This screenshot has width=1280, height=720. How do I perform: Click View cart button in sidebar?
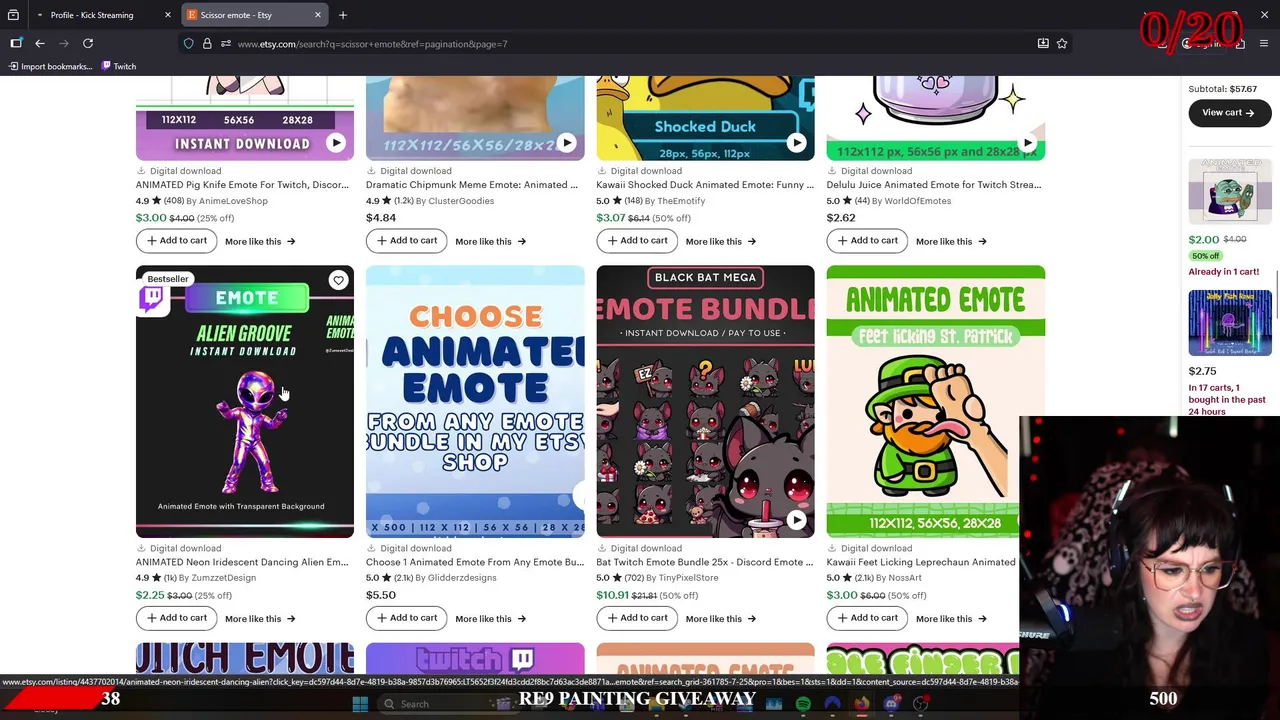(1228, 112)
